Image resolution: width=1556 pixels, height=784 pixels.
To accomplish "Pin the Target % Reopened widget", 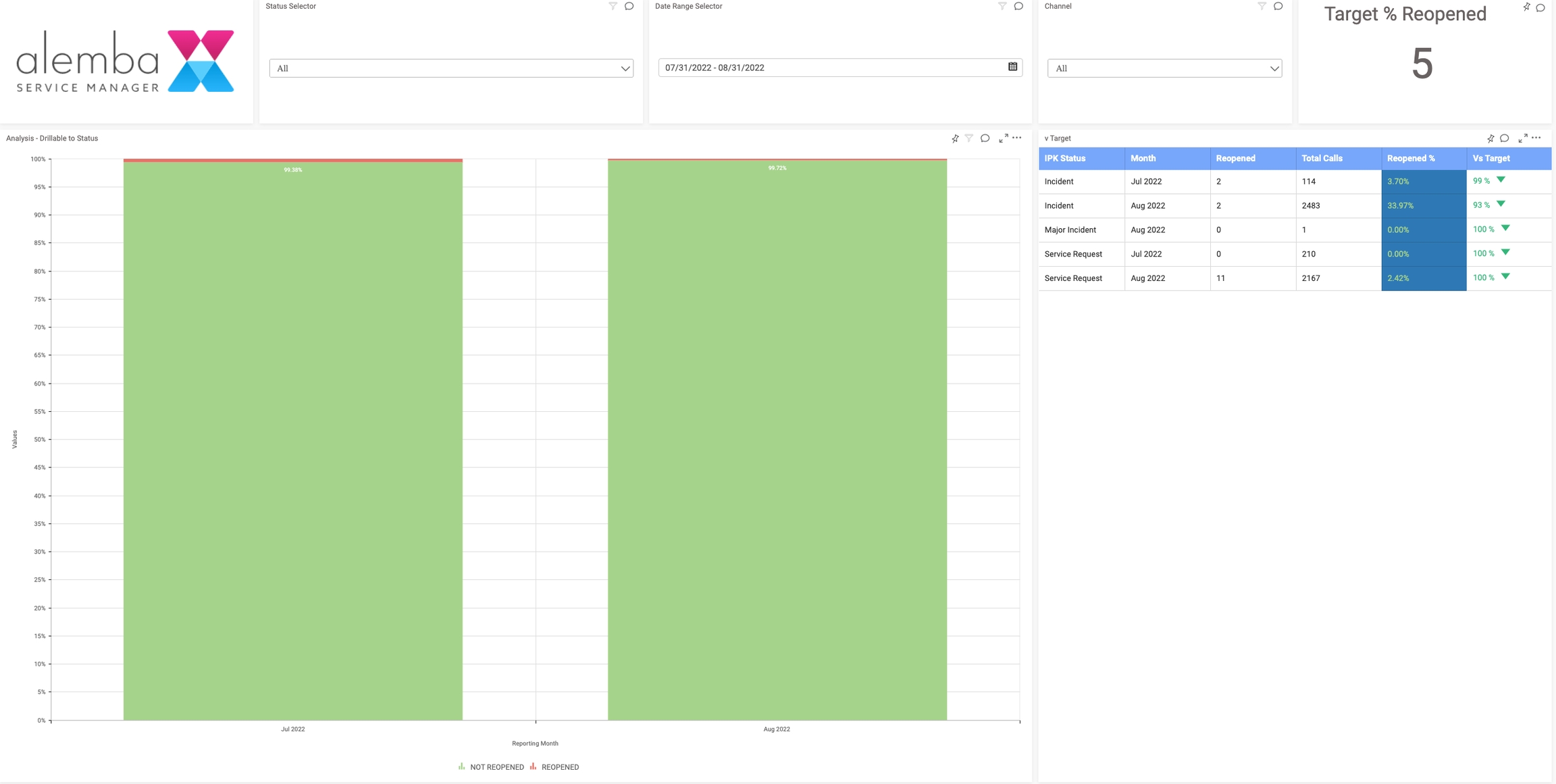I will pyautogui.click(x=1526, y=7).
